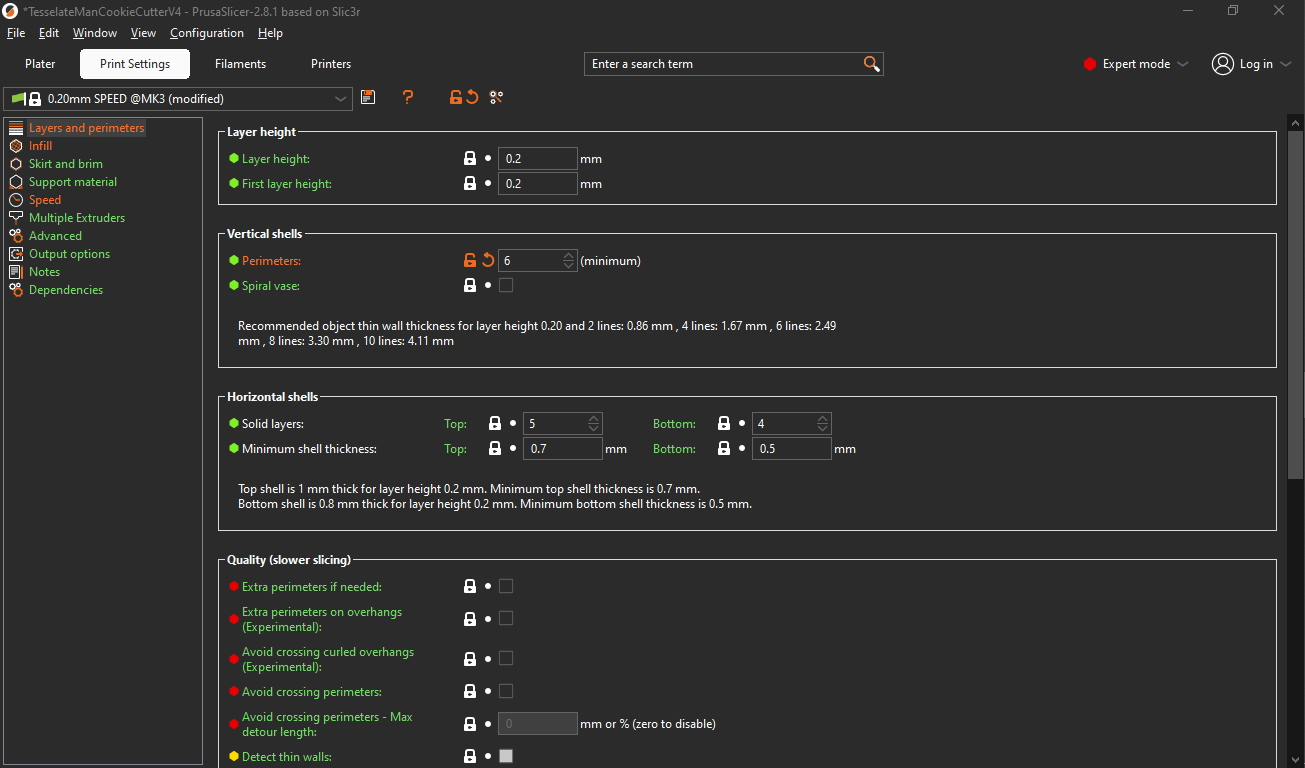
Task: Click Top minimum shell thickness field
Action: coord(563,448)
